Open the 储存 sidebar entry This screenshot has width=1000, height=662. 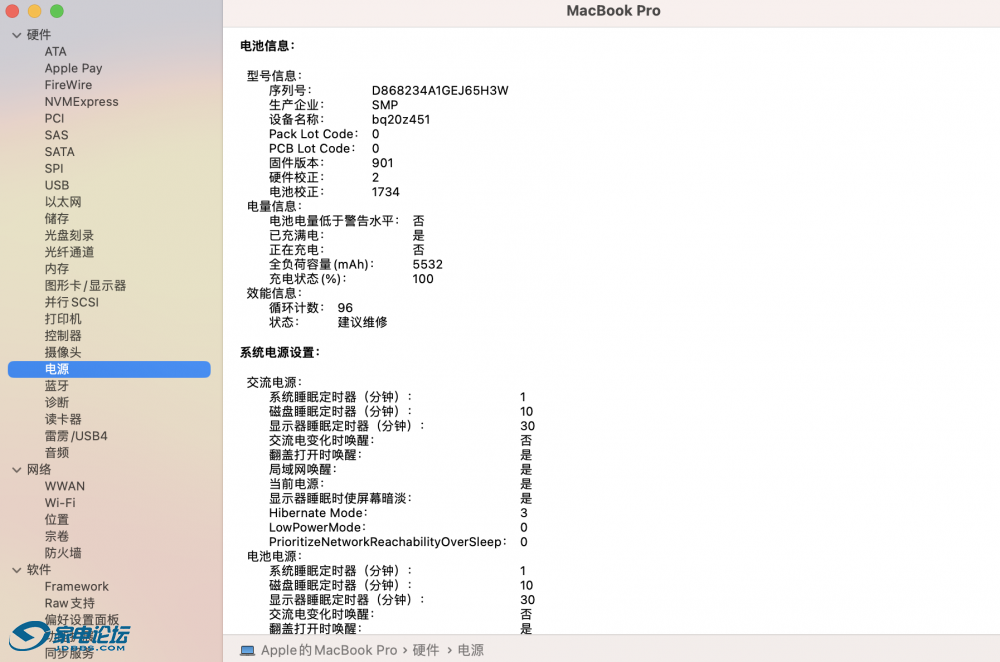click(x=57, y=219)
